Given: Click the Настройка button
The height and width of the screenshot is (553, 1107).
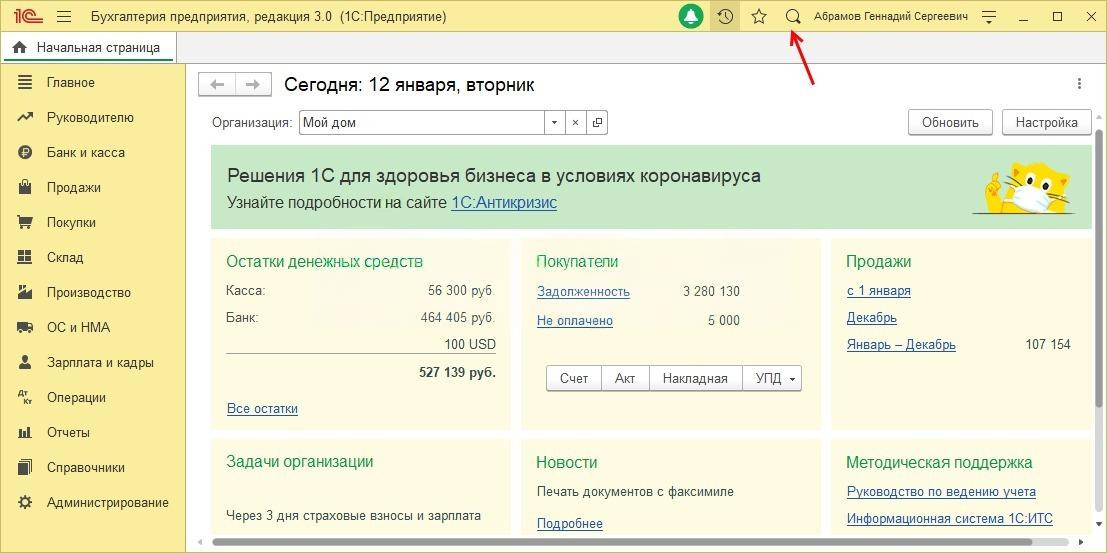Looking at the screenshot, I should [x=1046, y=122].
